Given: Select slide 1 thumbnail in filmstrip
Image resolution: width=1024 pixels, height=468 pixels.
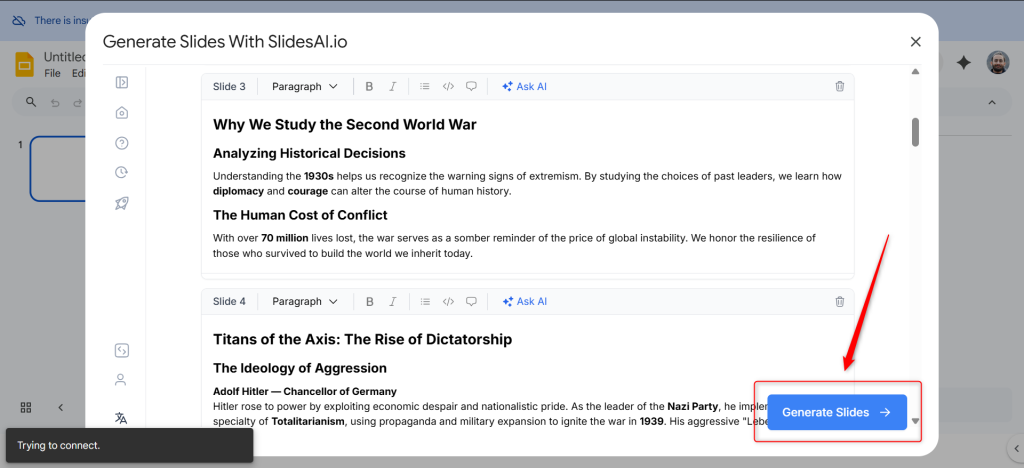Looking at the screenshot, I should pyautogui.click(x=57, y=168).
